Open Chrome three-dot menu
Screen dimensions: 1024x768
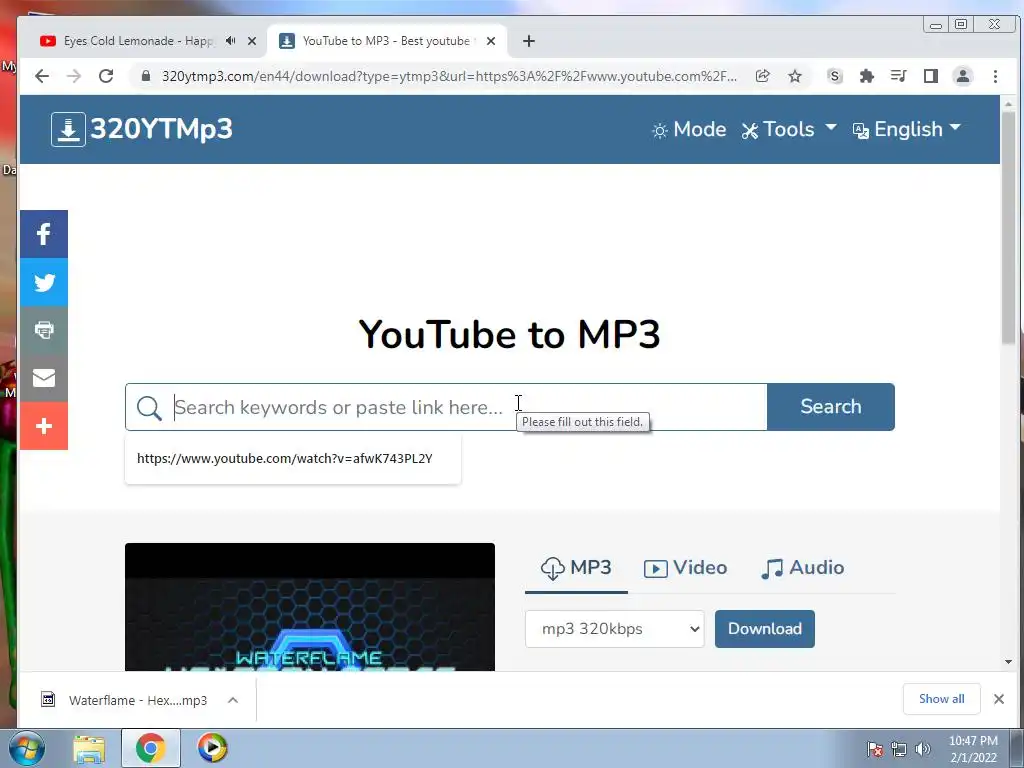tap(995, 76)
